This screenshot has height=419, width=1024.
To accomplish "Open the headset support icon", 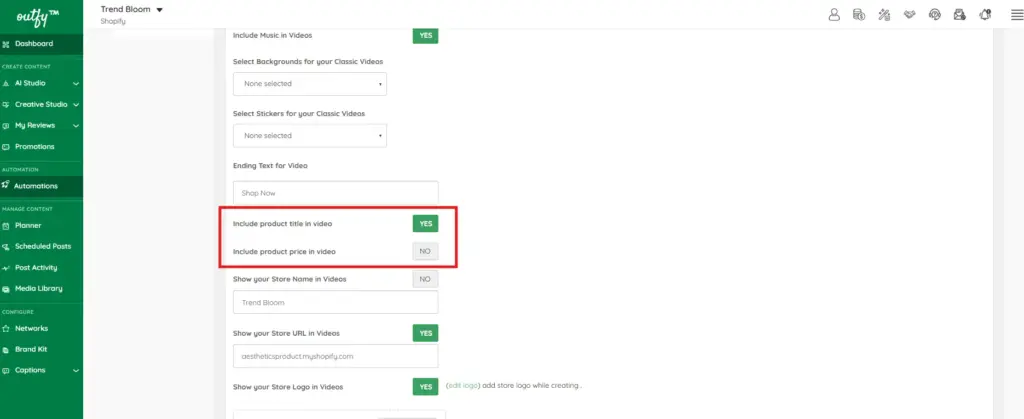I will pos(935,14).
